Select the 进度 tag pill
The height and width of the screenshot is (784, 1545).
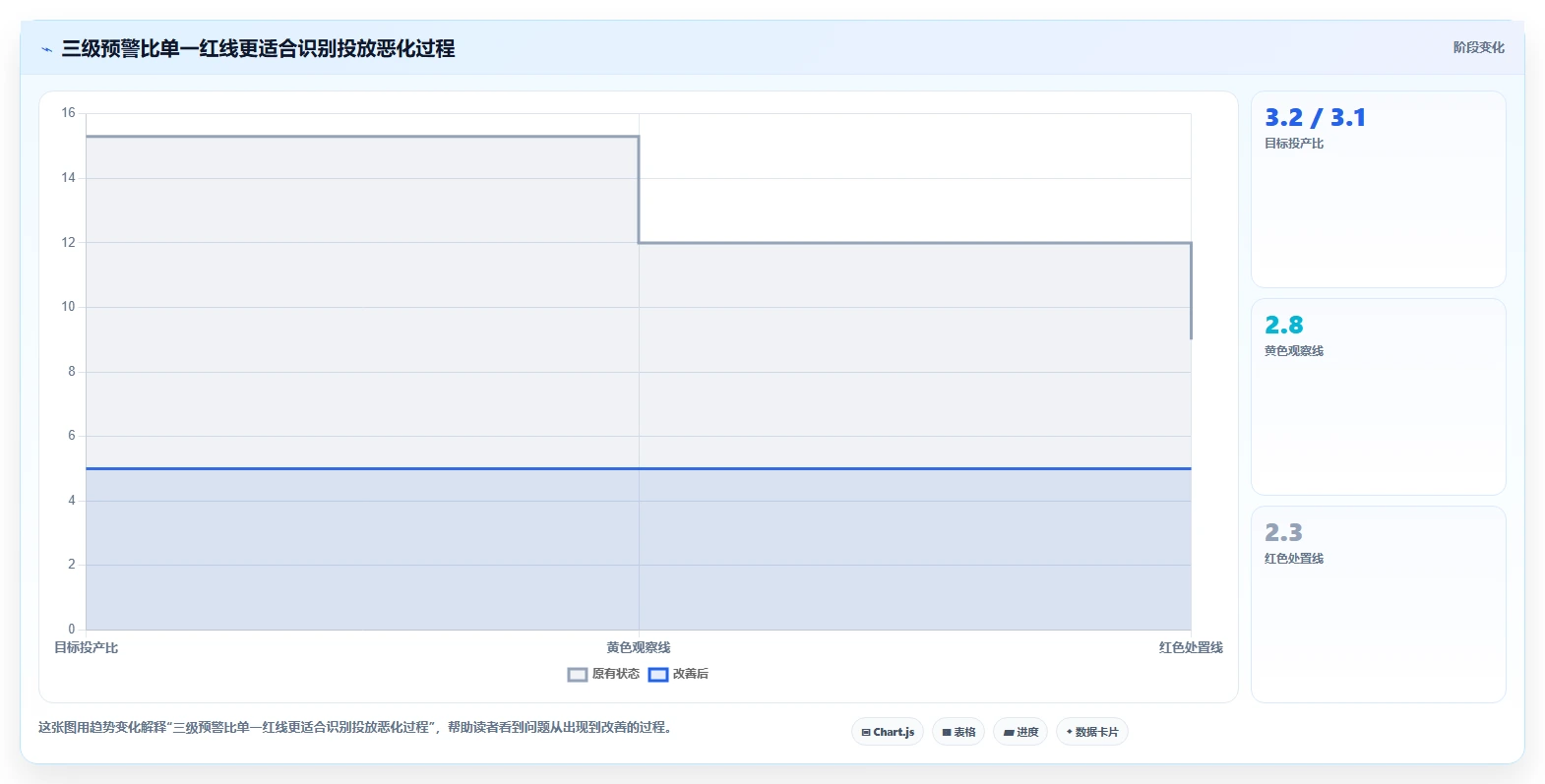coord(1020,732)
